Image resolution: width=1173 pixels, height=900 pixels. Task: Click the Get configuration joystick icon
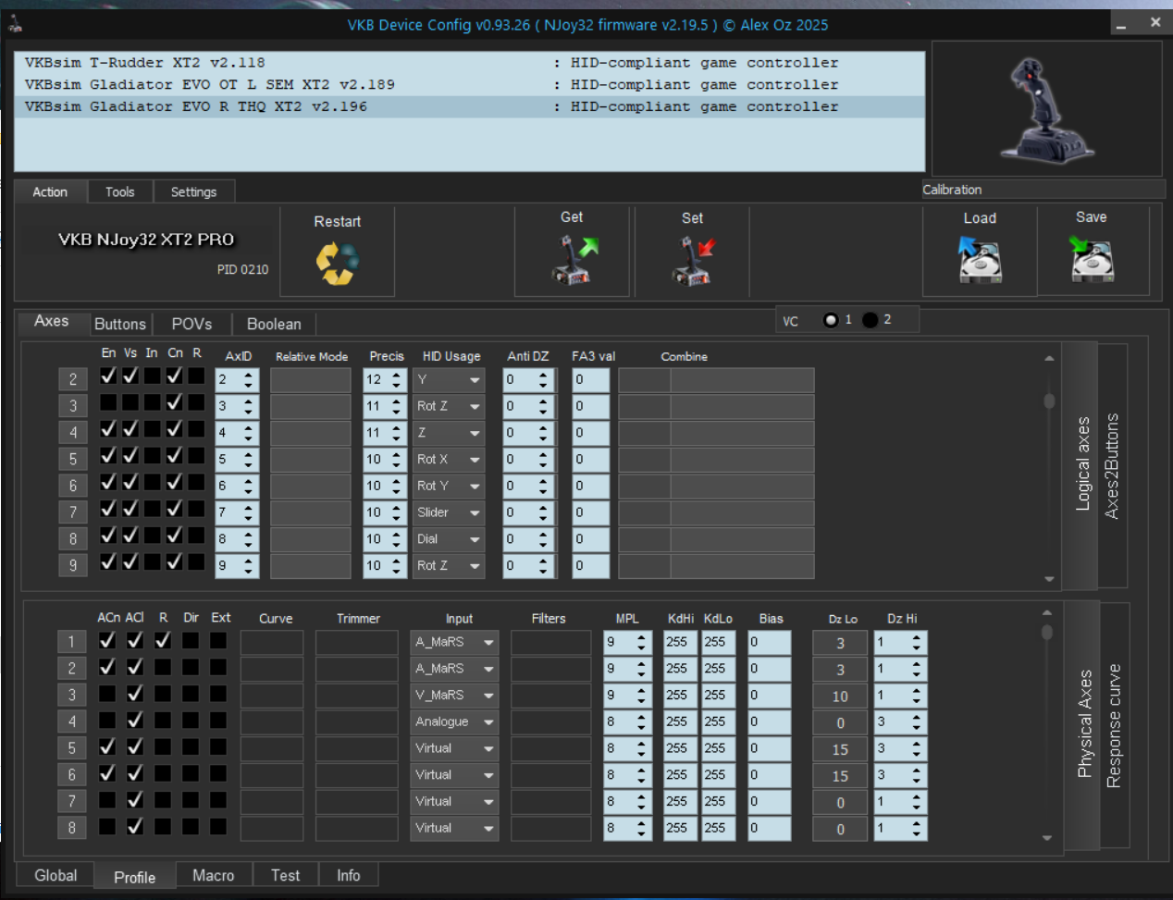(x=575, y=259)
